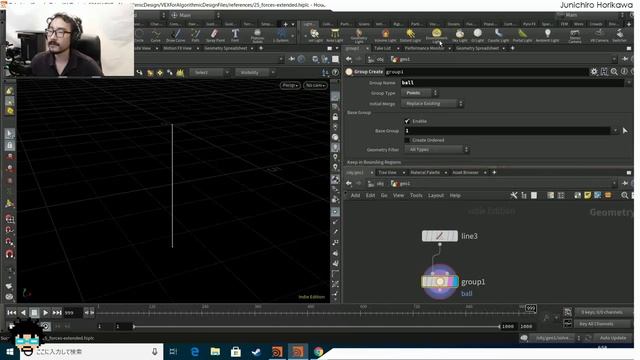
Task: Switch to the Performance Monitor tab
Action: 424,48
